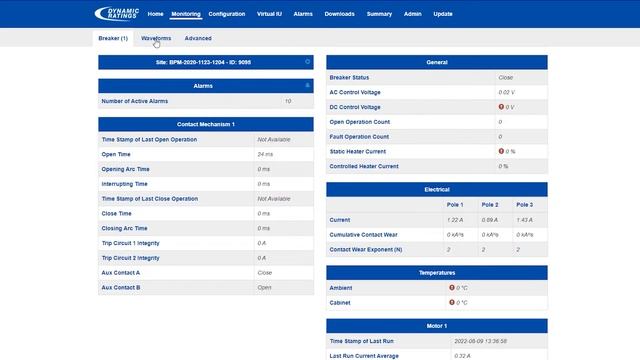Image resolution: width=640 pixels, height=360 pixels.
Task: Click the Controlled Heater Current label
Action: point(364,166)
